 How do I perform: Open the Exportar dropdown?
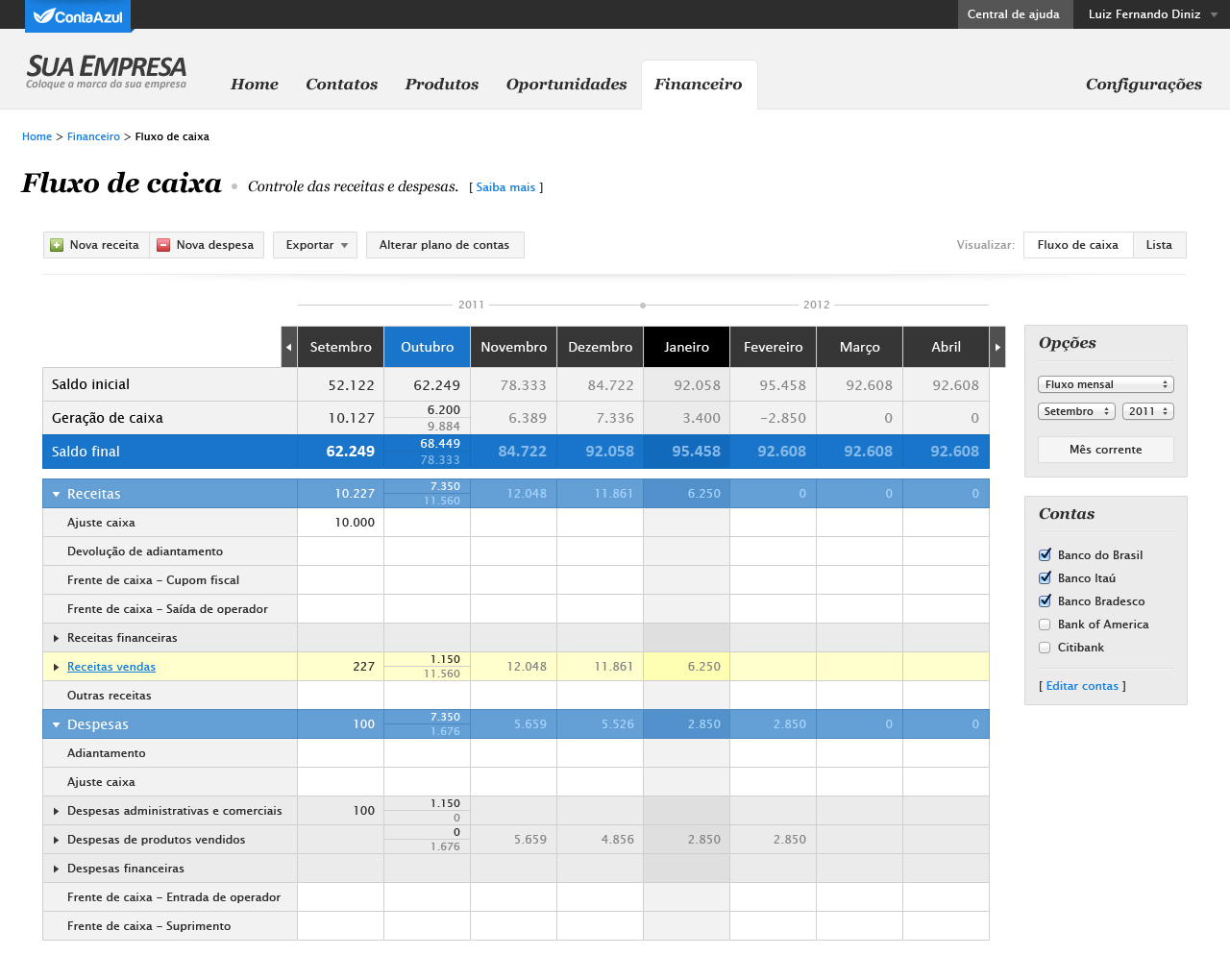click(x=315, y=245)
